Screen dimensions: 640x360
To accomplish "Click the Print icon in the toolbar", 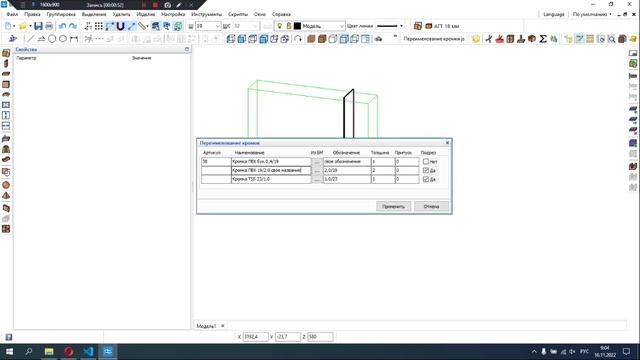I will [x=49, y=26].
